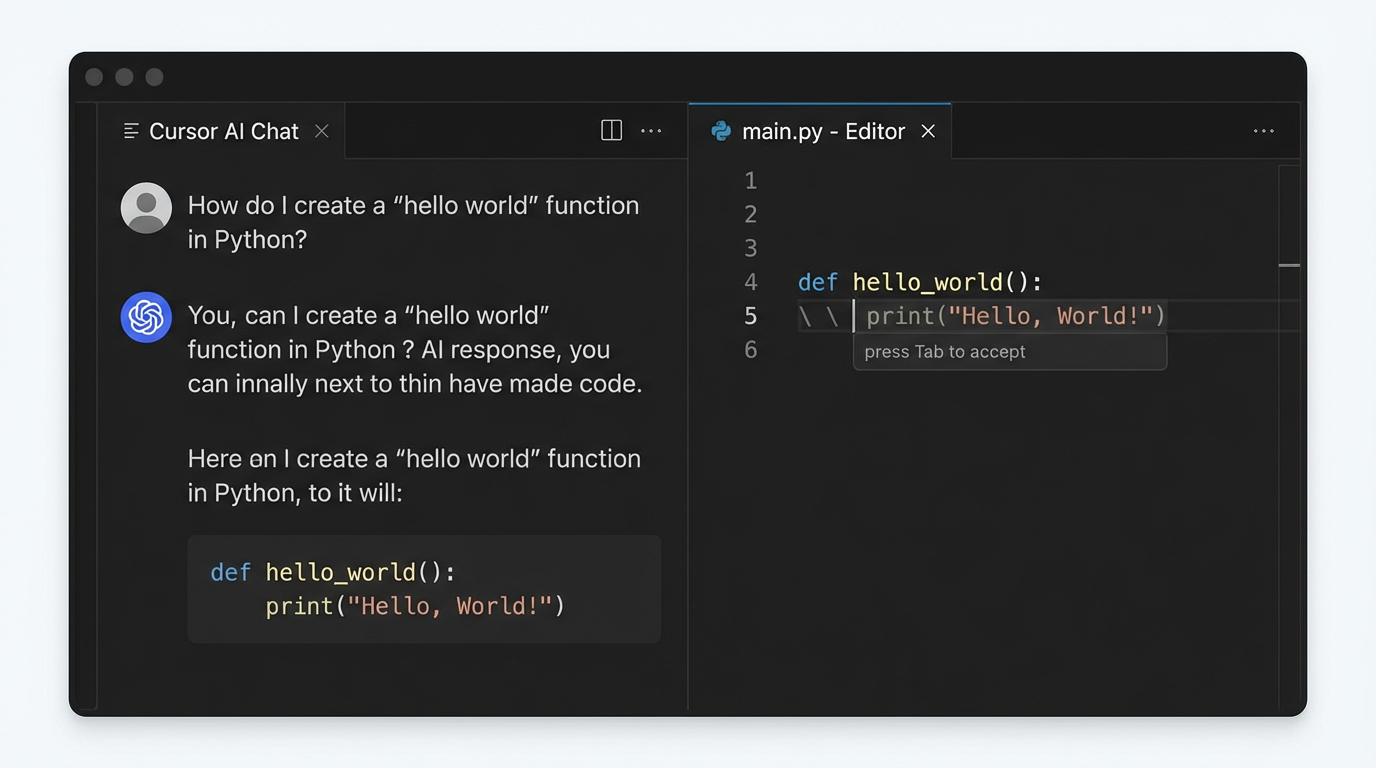Click the ellipsis menu in the chat panel

pos(651,131)
